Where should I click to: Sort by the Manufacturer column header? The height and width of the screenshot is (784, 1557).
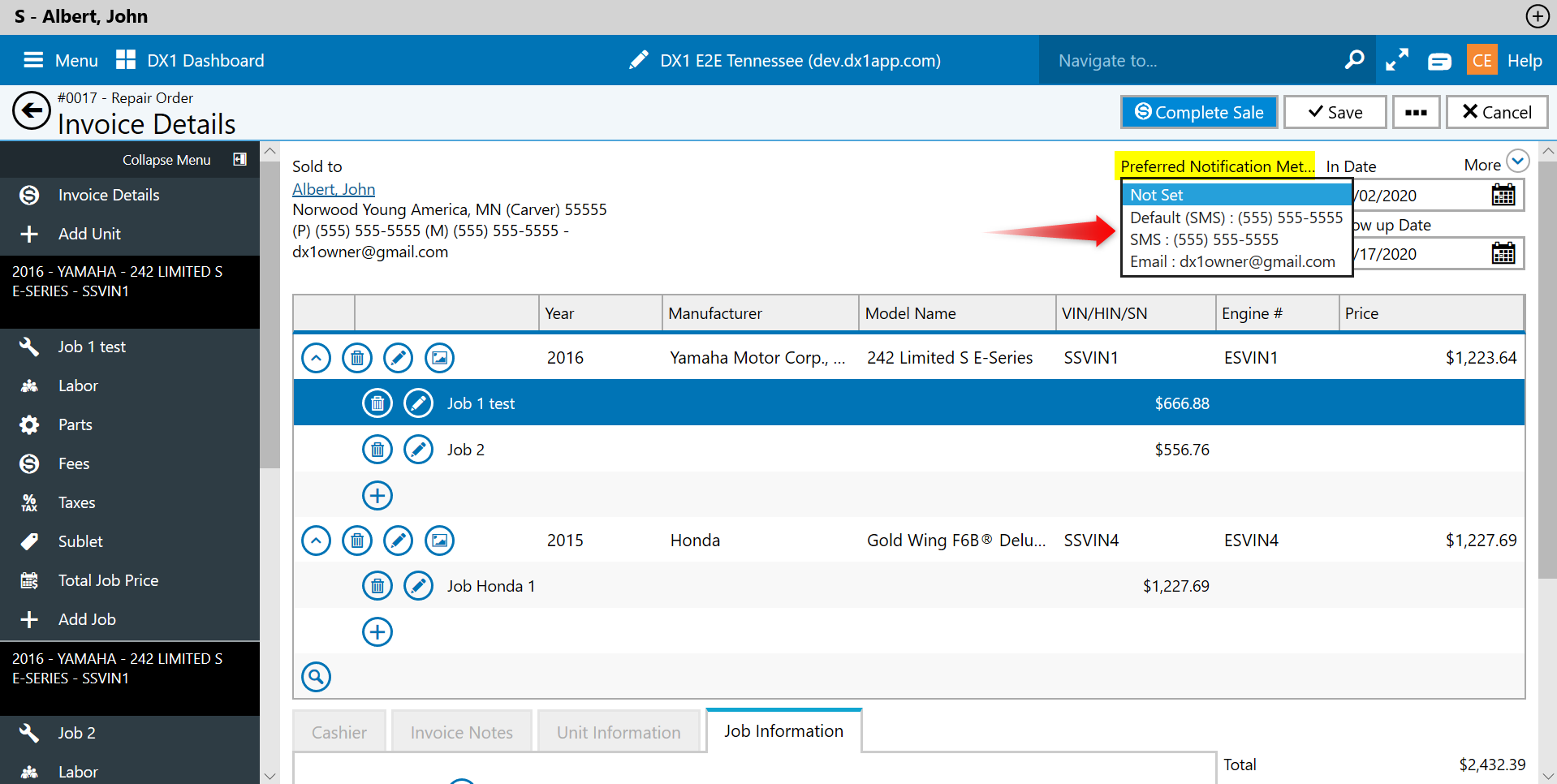(760, 313)
